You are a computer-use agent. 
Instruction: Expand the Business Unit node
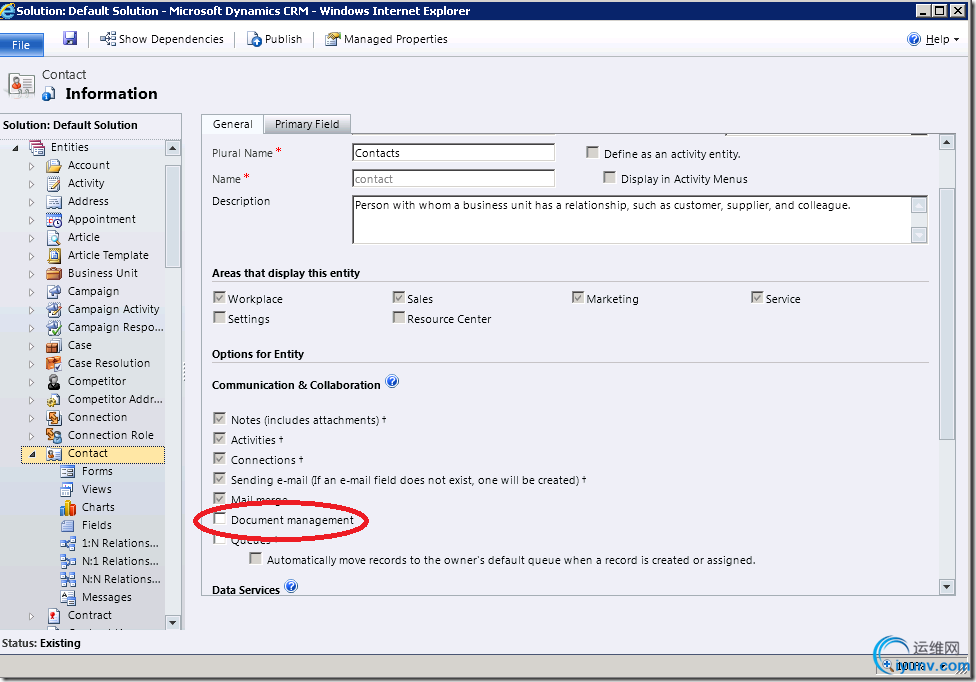32,274
